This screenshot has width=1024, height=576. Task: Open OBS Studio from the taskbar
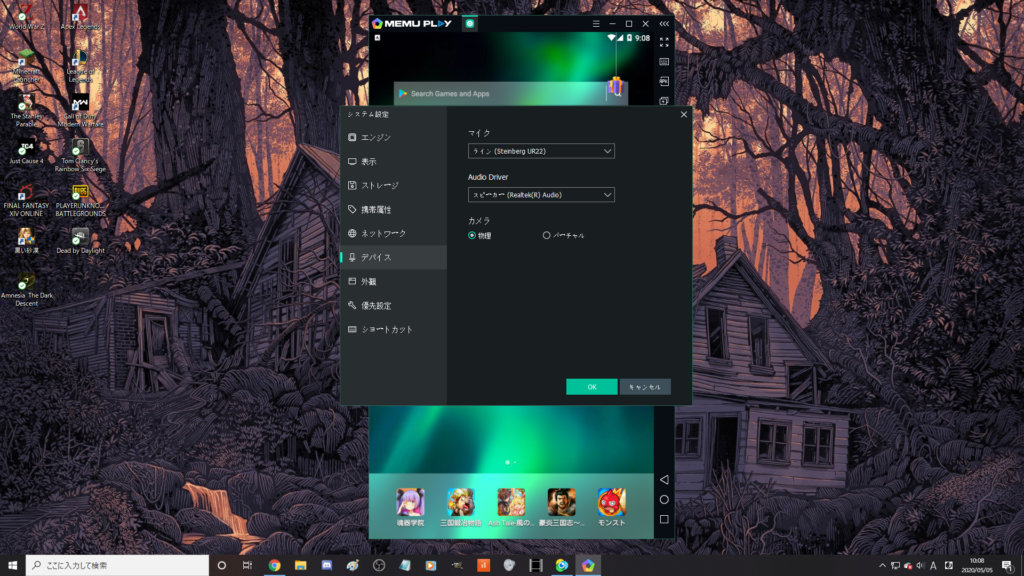click(x=379, y=566)
